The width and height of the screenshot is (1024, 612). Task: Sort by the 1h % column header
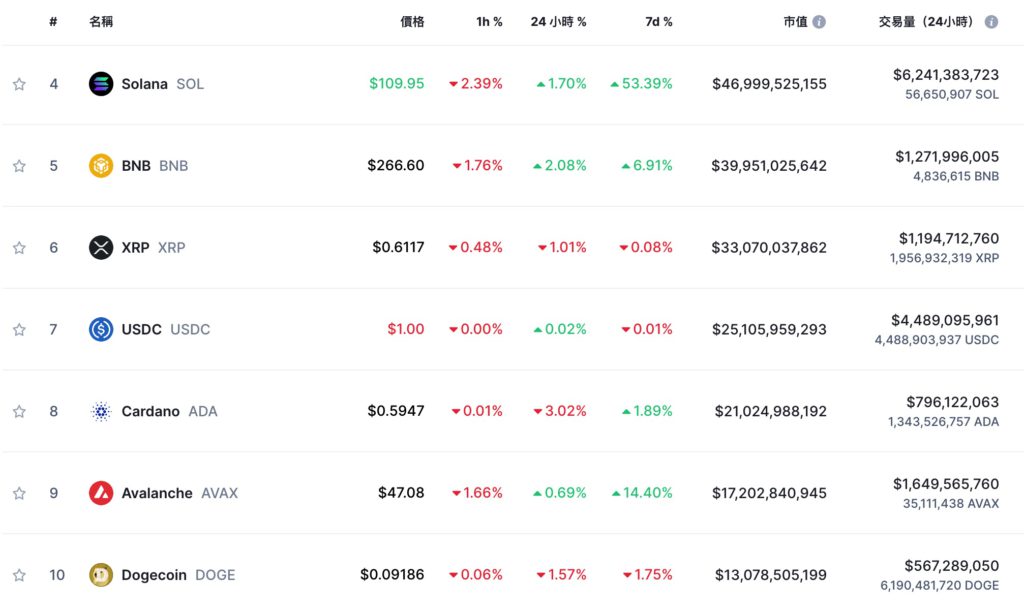point(489,22)
